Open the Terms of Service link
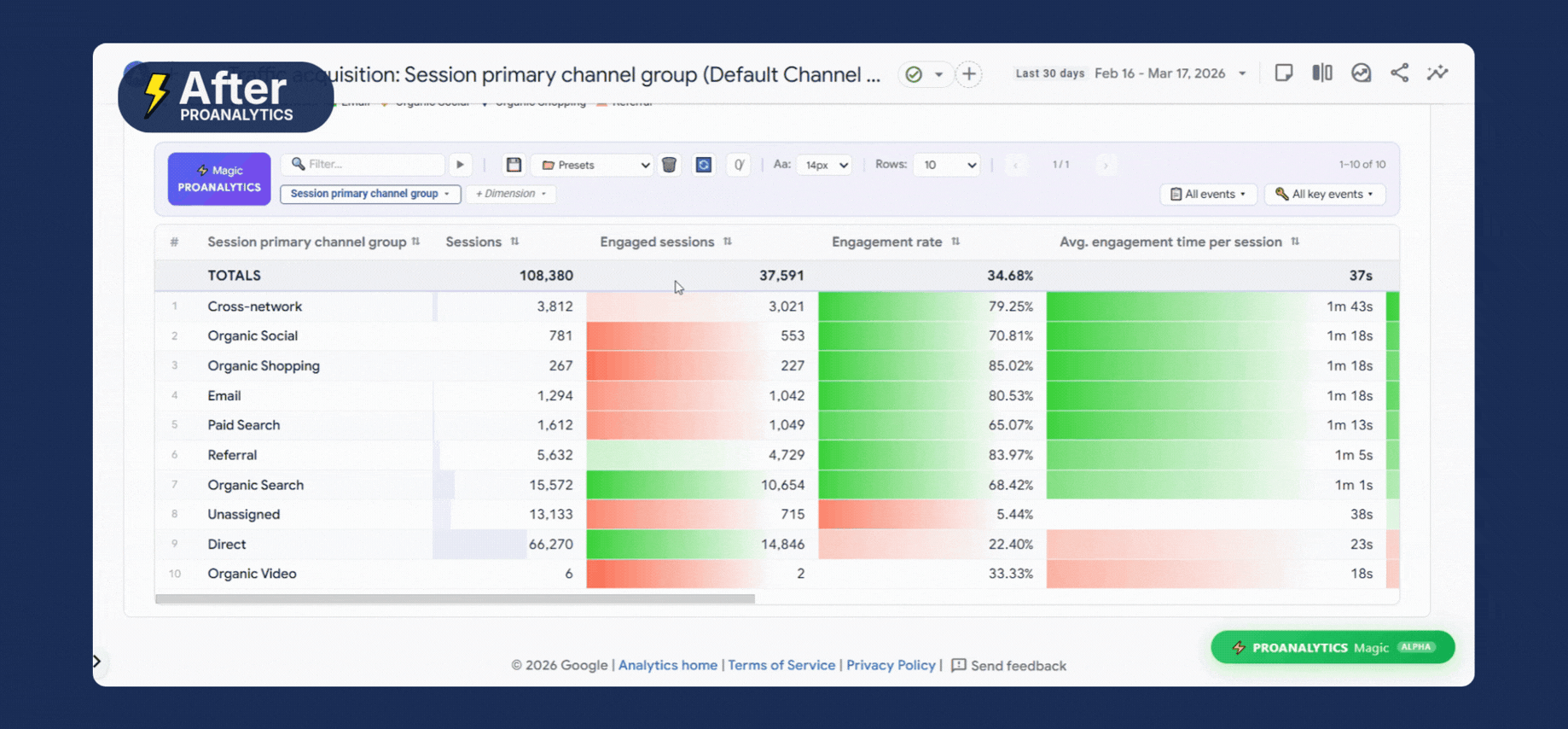This screenshot has height=729, width=1568. tap(781, 666)
